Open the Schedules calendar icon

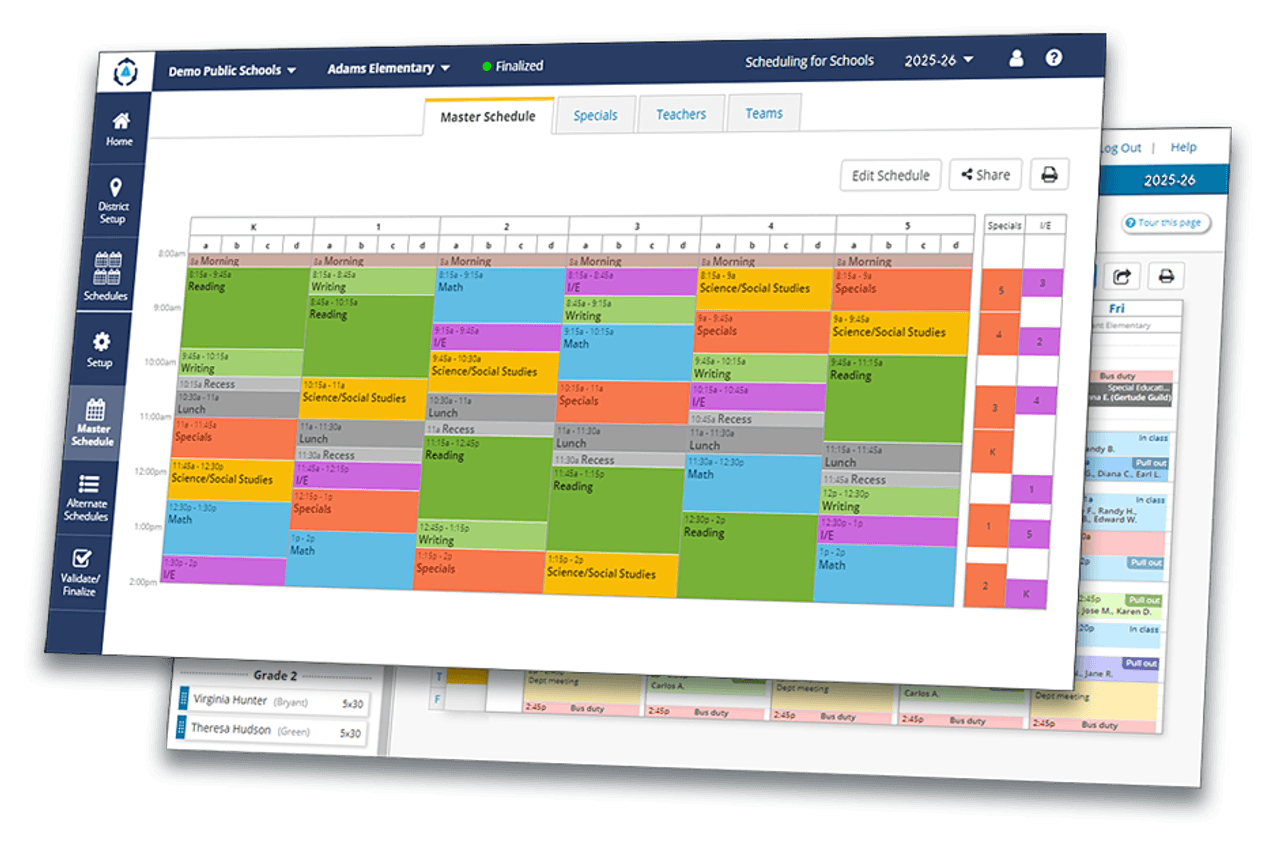(x=106, y=268)
